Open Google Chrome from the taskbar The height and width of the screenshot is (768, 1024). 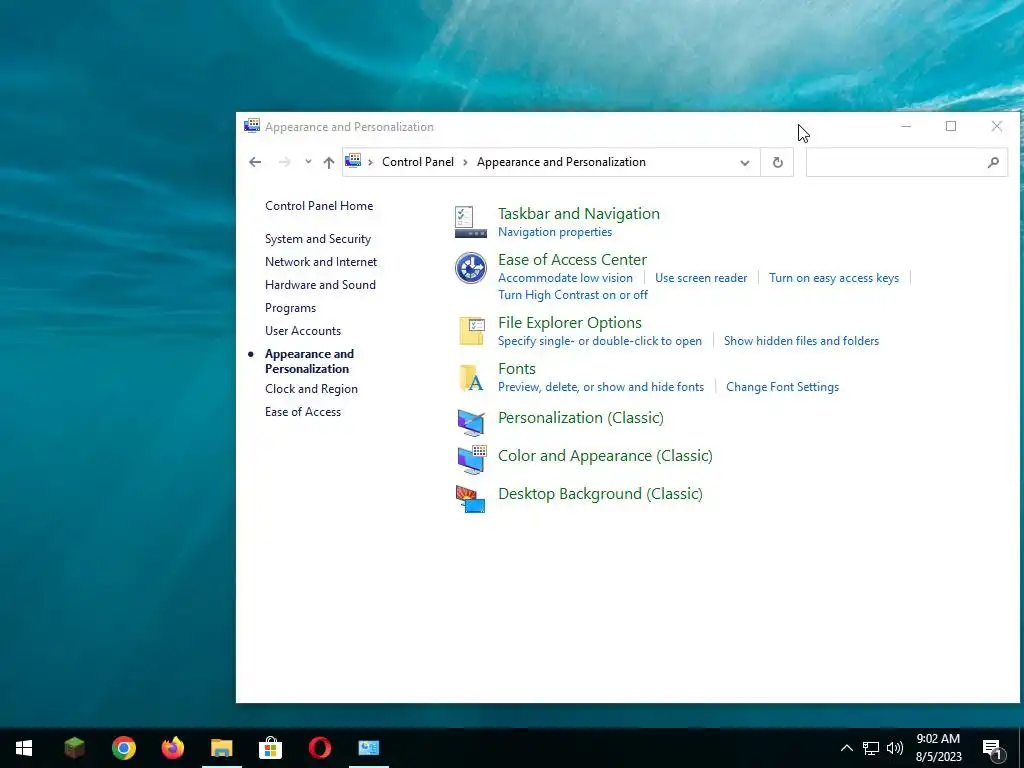123,748
